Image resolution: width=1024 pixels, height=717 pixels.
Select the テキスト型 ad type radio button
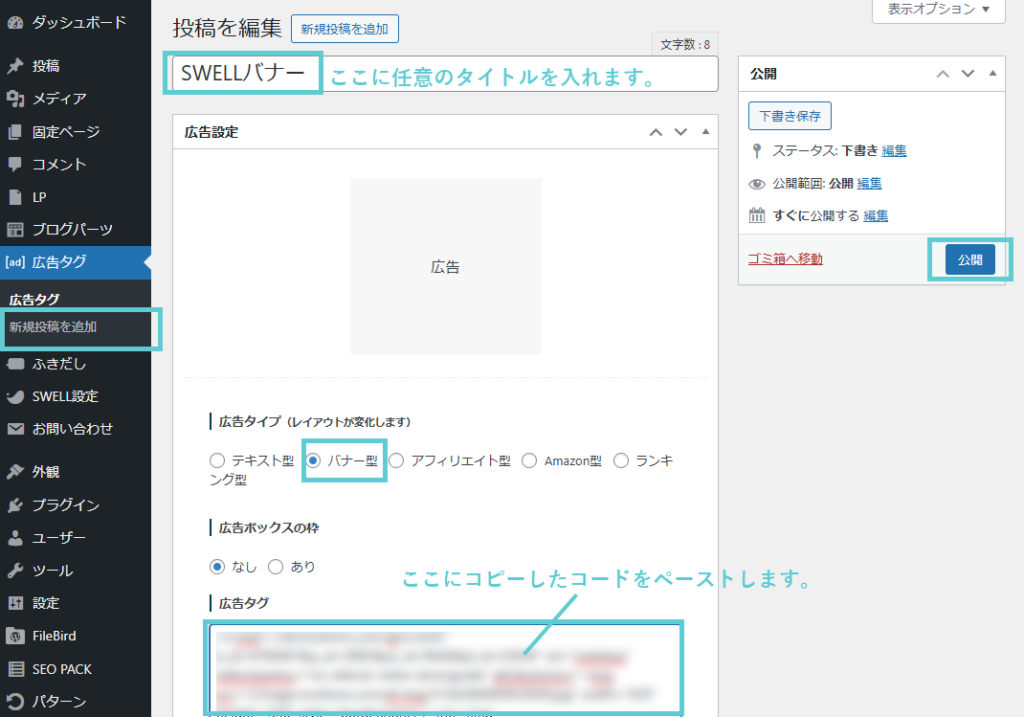(x=217, y=461)
